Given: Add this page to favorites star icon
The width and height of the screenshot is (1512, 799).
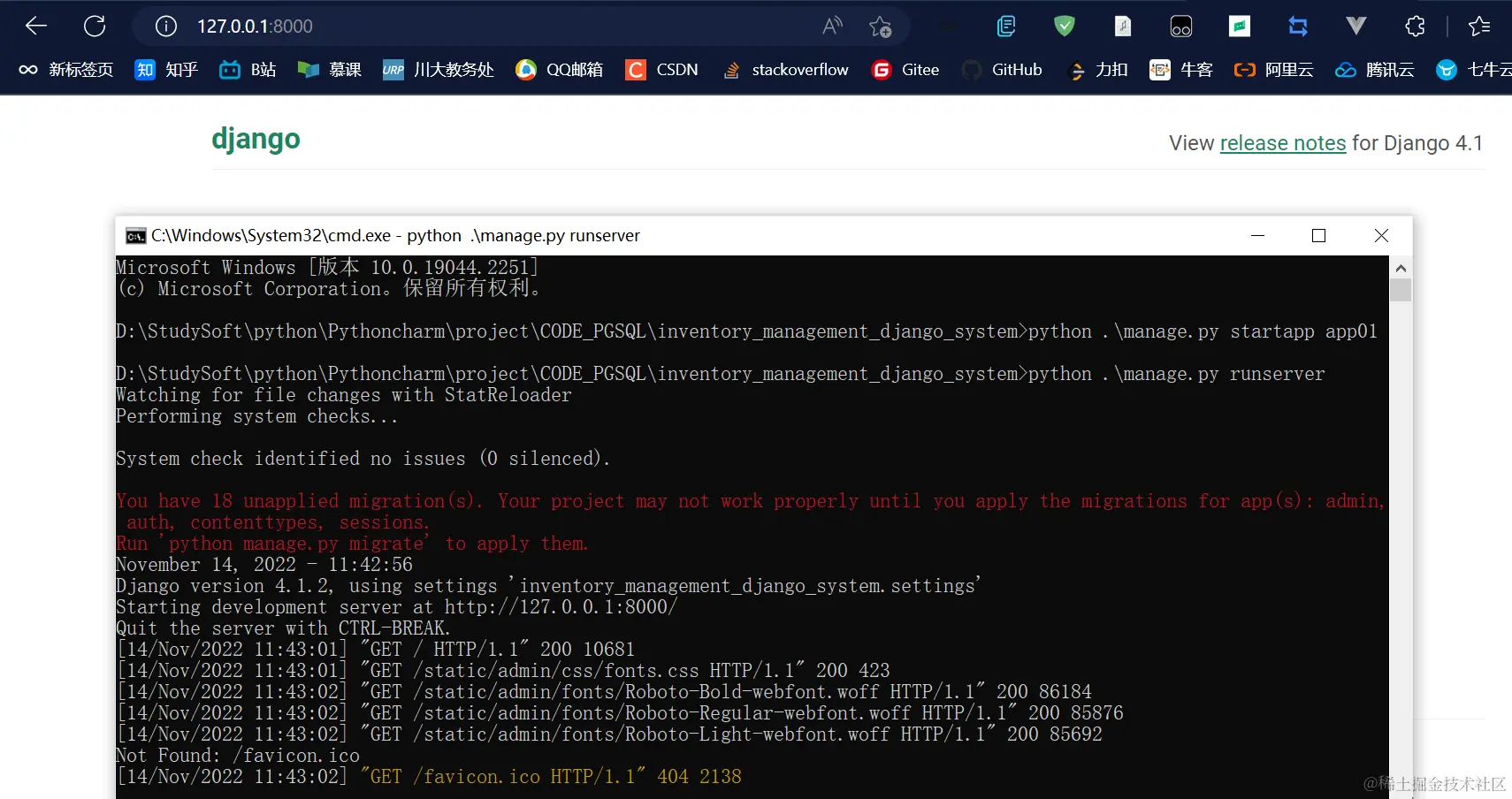Looking at the screenshot, I should pyautogui.click(x=880, y=27).
